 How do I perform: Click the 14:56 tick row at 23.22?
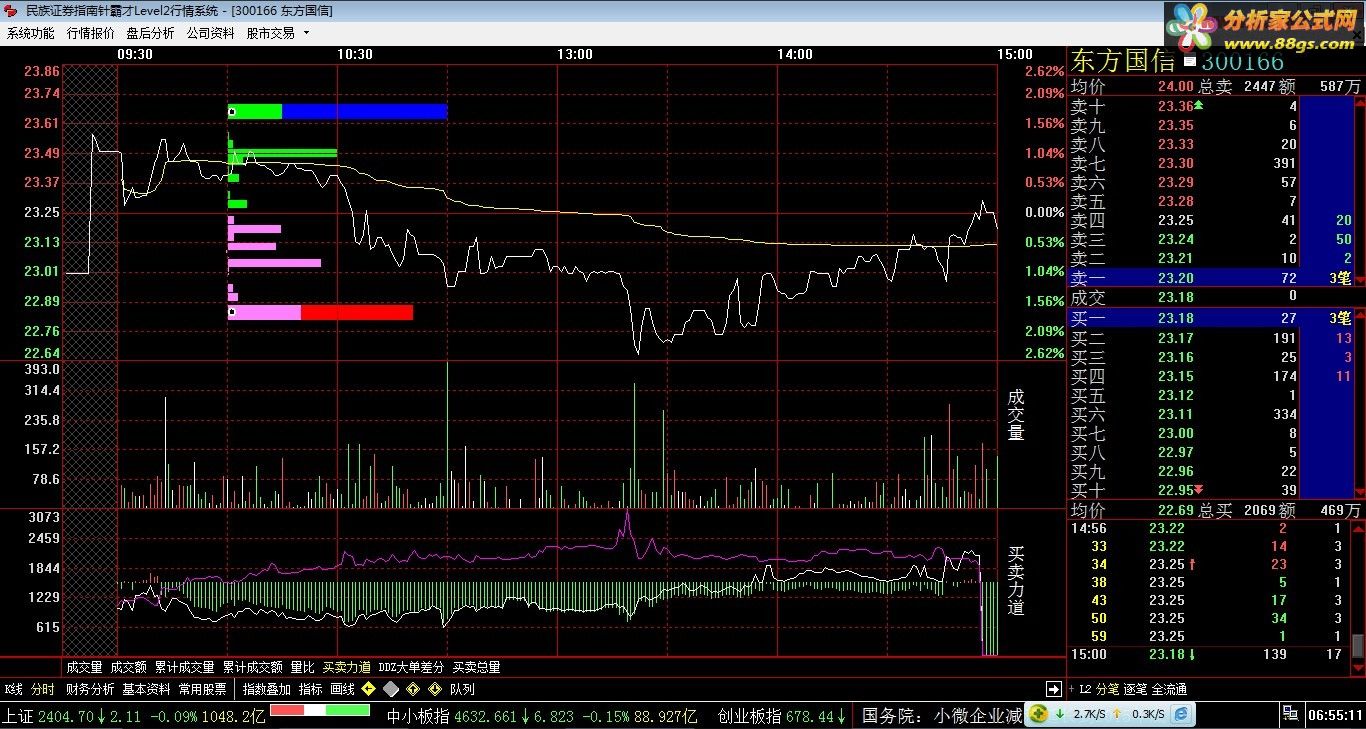1208,528
